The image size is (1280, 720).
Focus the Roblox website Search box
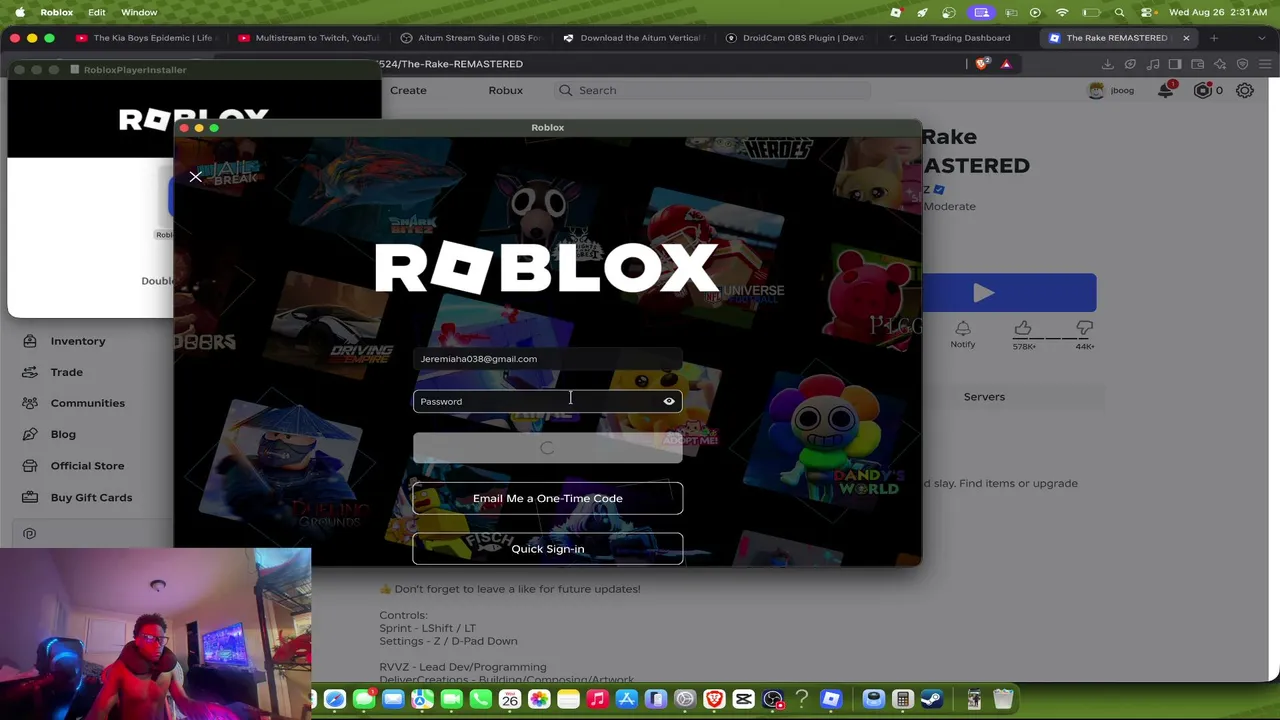(713, 90)
